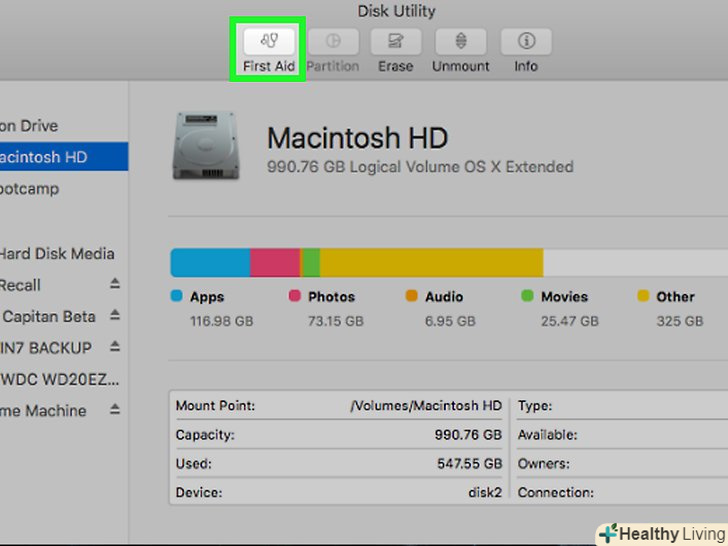Eject the Time Machine volume
This screenshot has height=546, width=728.
tap(115, 411)
